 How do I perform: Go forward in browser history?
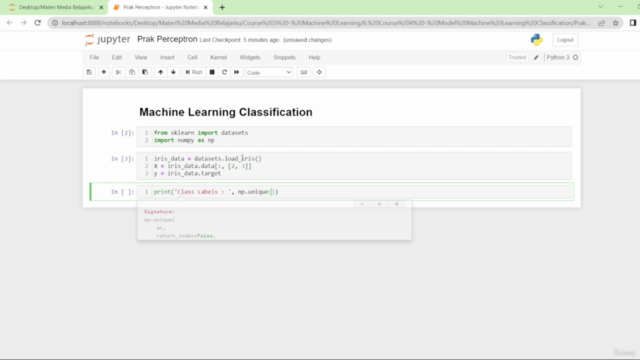[24, 23]
